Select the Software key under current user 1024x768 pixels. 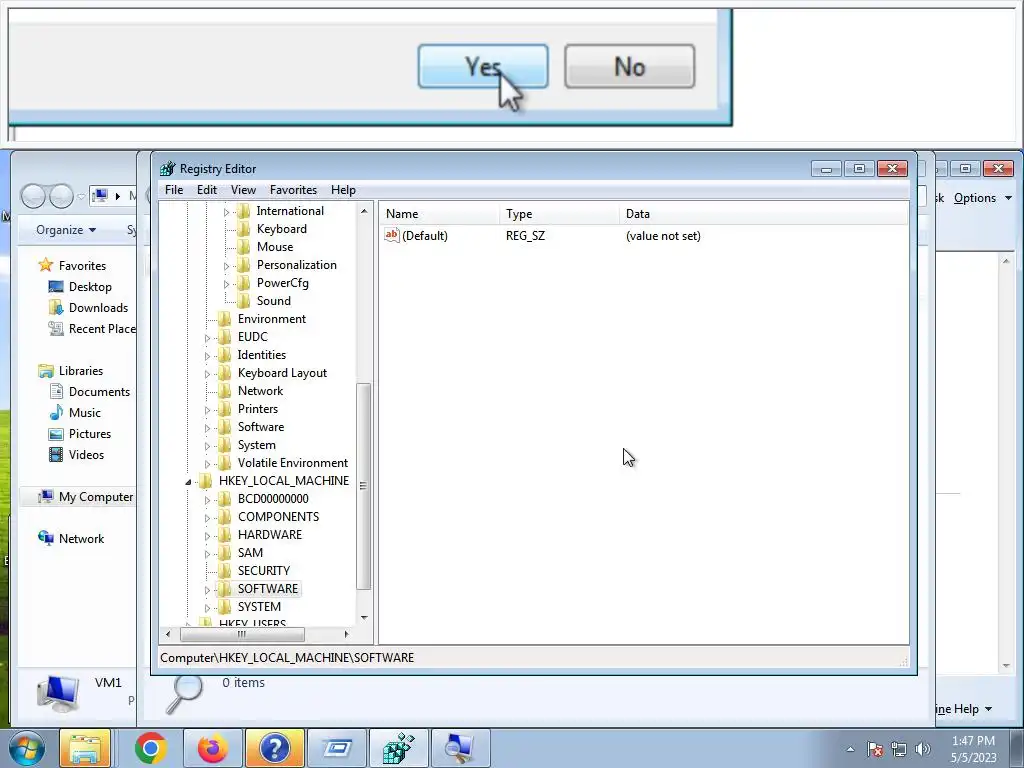(261, 426)
